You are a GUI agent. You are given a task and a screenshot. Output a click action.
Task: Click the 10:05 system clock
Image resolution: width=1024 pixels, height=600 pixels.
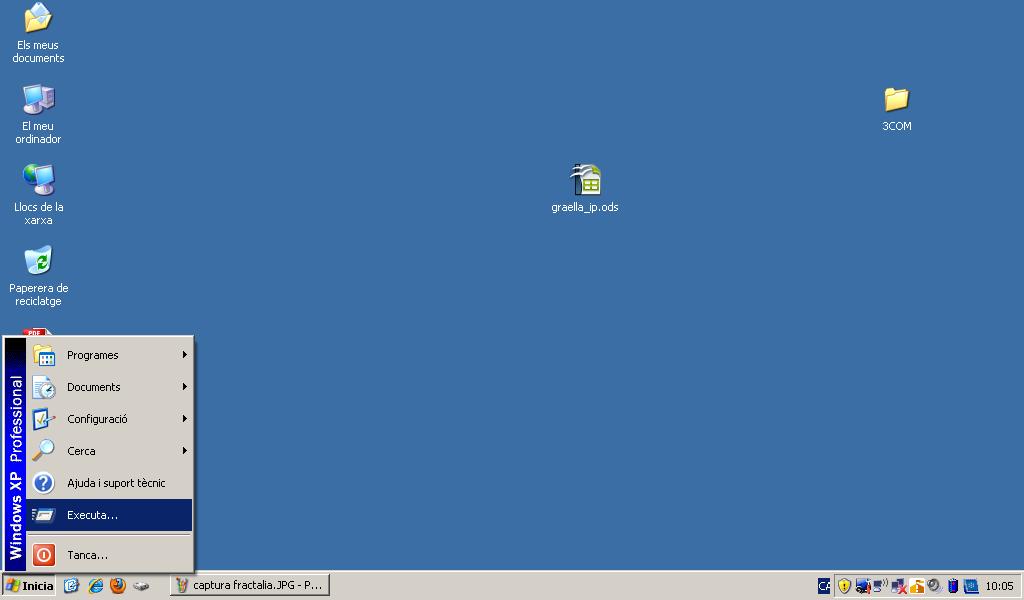[x=999, y=586]
